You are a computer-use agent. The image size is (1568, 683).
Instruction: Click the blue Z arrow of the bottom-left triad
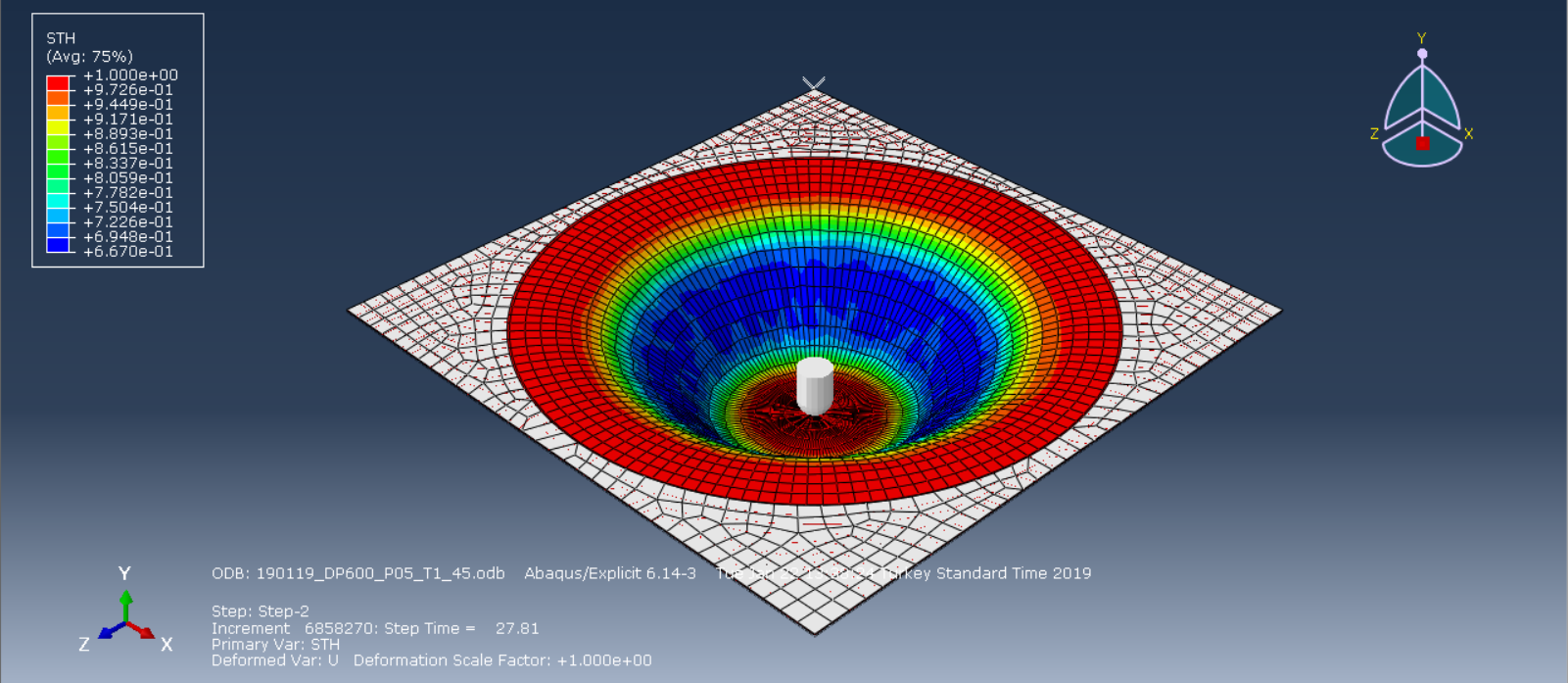[x=111, y=631]
